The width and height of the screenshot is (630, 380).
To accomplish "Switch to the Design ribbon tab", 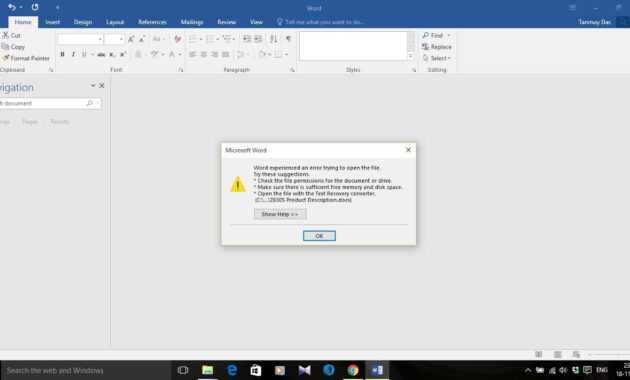I will pyautogui.click(x=83, y=22).
